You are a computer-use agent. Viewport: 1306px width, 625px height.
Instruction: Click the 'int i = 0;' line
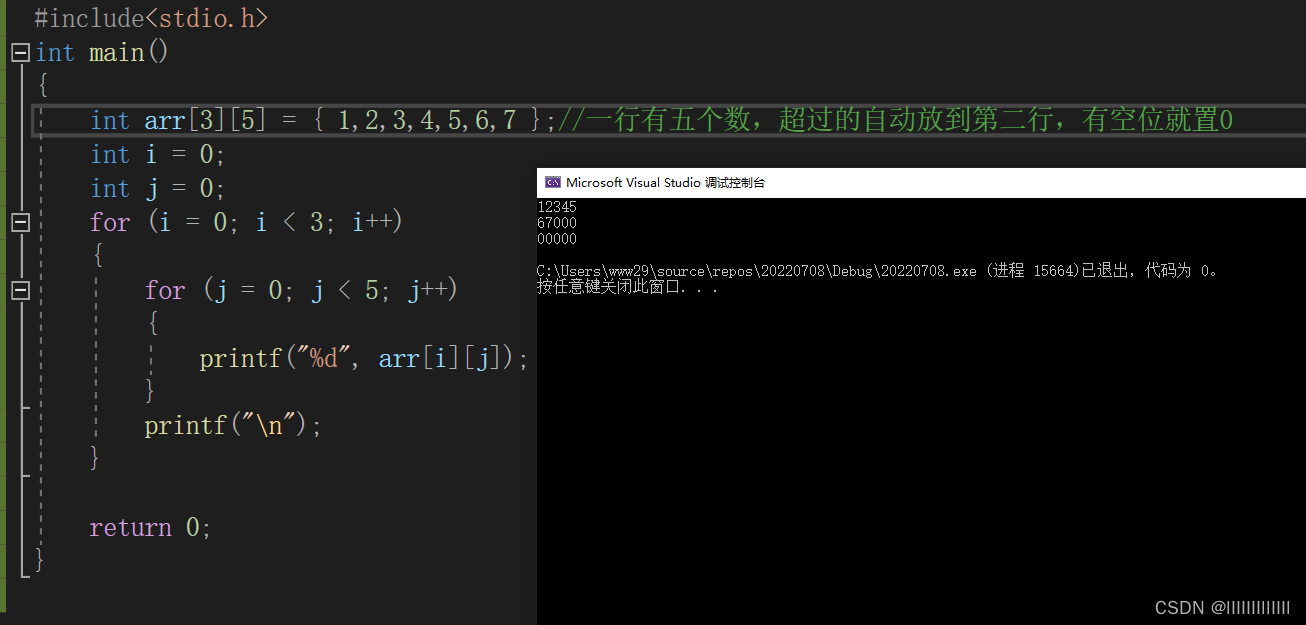tap(158, 155)
